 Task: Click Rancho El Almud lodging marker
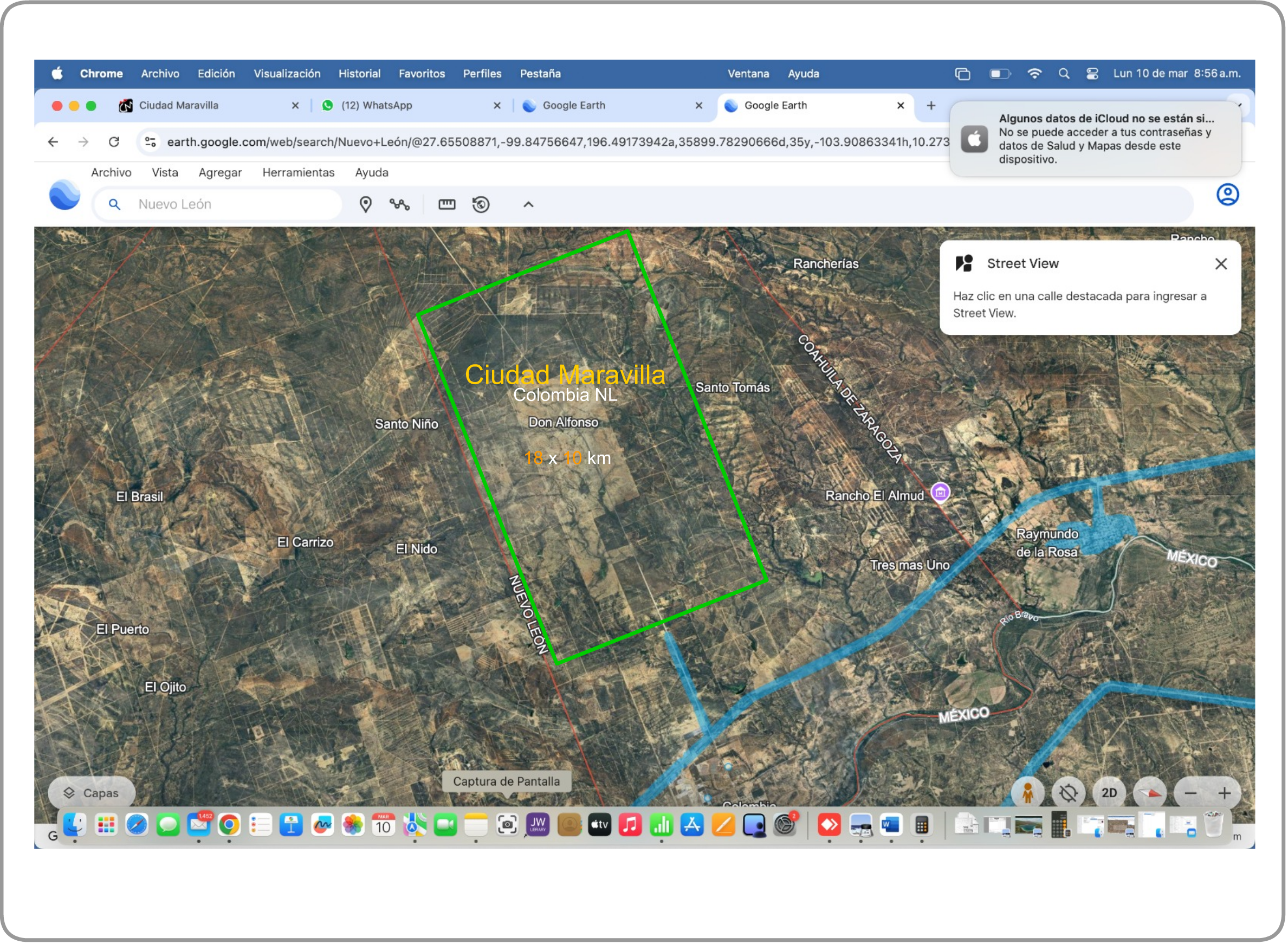point(941,492)
